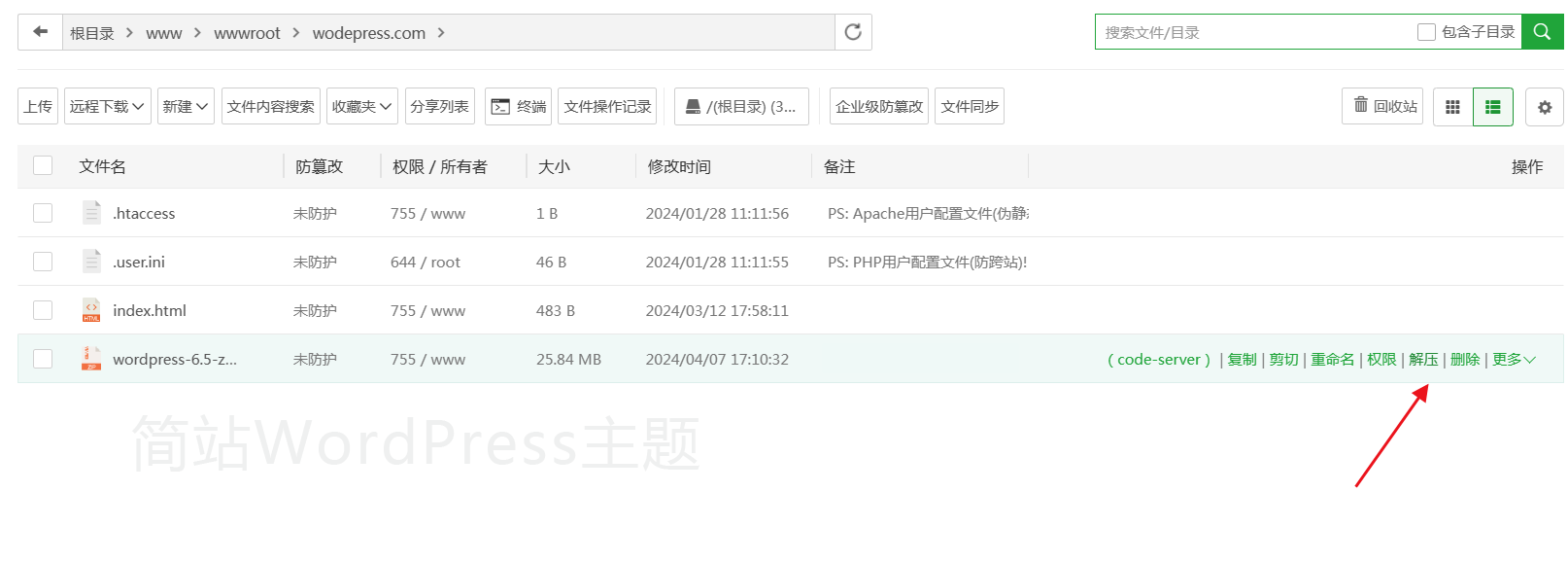
Task: Open the settings gear icon
Action: tap(1544, 107)
